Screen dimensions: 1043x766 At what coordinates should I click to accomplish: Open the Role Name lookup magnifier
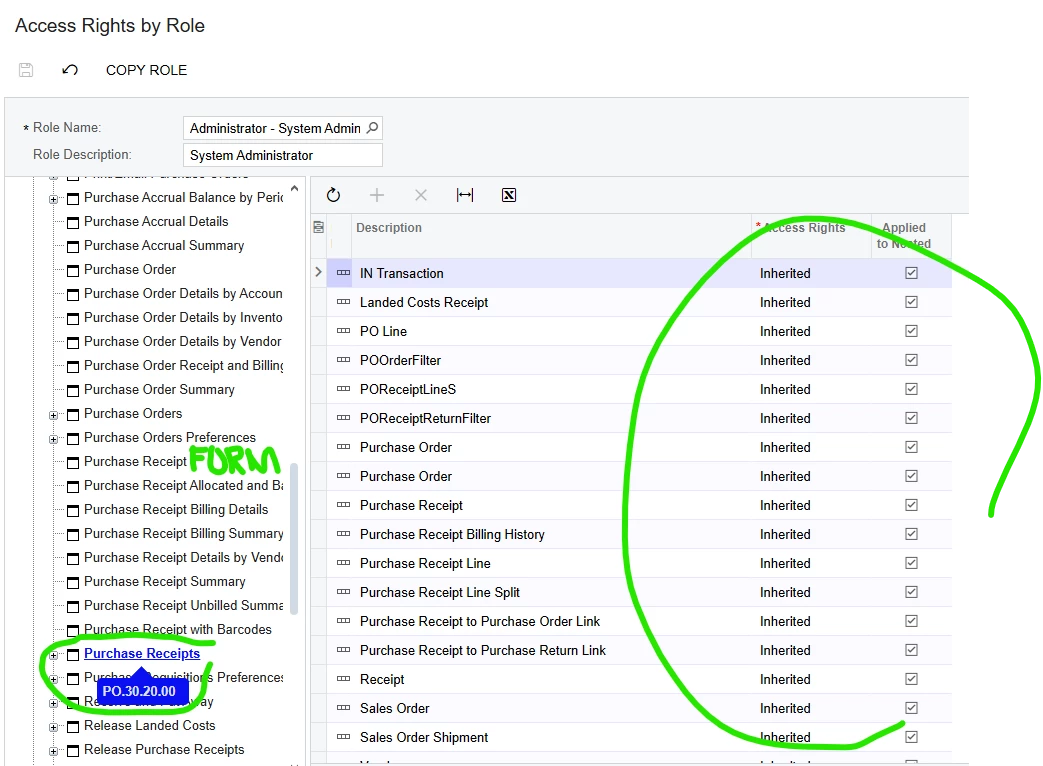pyautogui.click(x=372, y=128)
